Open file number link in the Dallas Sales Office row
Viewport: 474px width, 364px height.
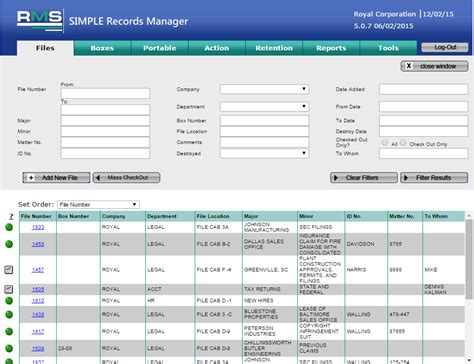(38, 244)
